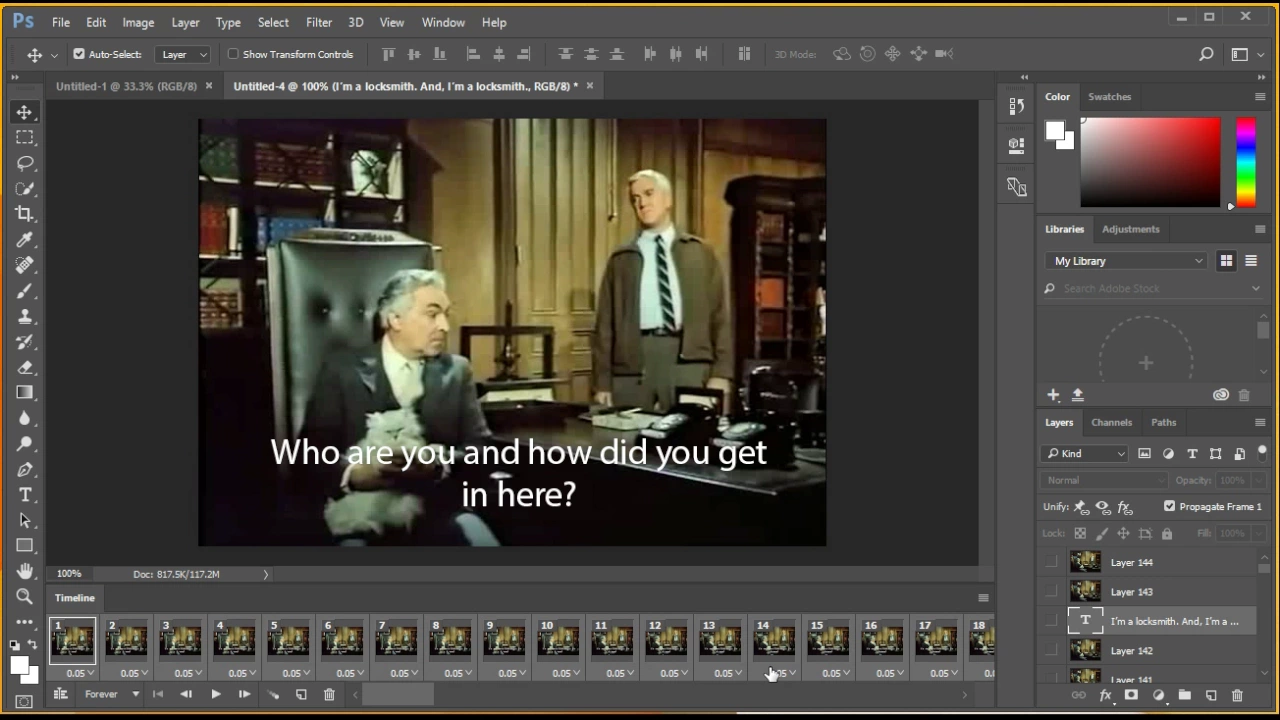Open the Auto-Select Layer dropdown
Screen dimensions: 1280x720
click(x=184, y=54)
